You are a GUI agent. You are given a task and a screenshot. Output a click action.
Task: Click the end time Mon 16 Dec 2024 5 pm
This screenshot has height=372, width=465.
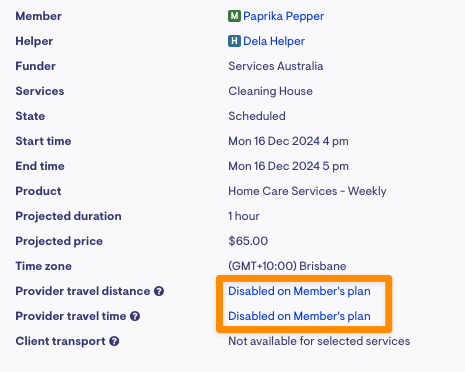(x=288, y=166)
